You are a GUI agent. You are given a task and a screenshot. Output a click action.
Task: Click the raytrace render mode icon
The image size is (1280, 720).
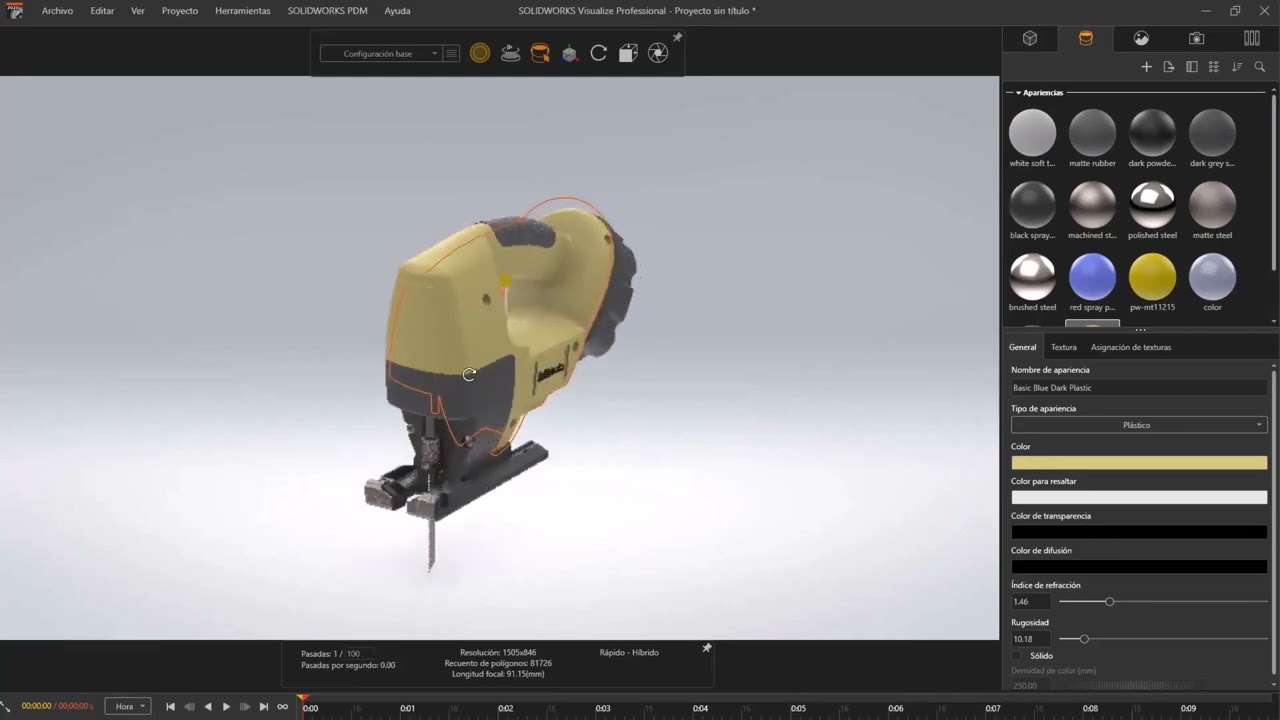point(480,54)
